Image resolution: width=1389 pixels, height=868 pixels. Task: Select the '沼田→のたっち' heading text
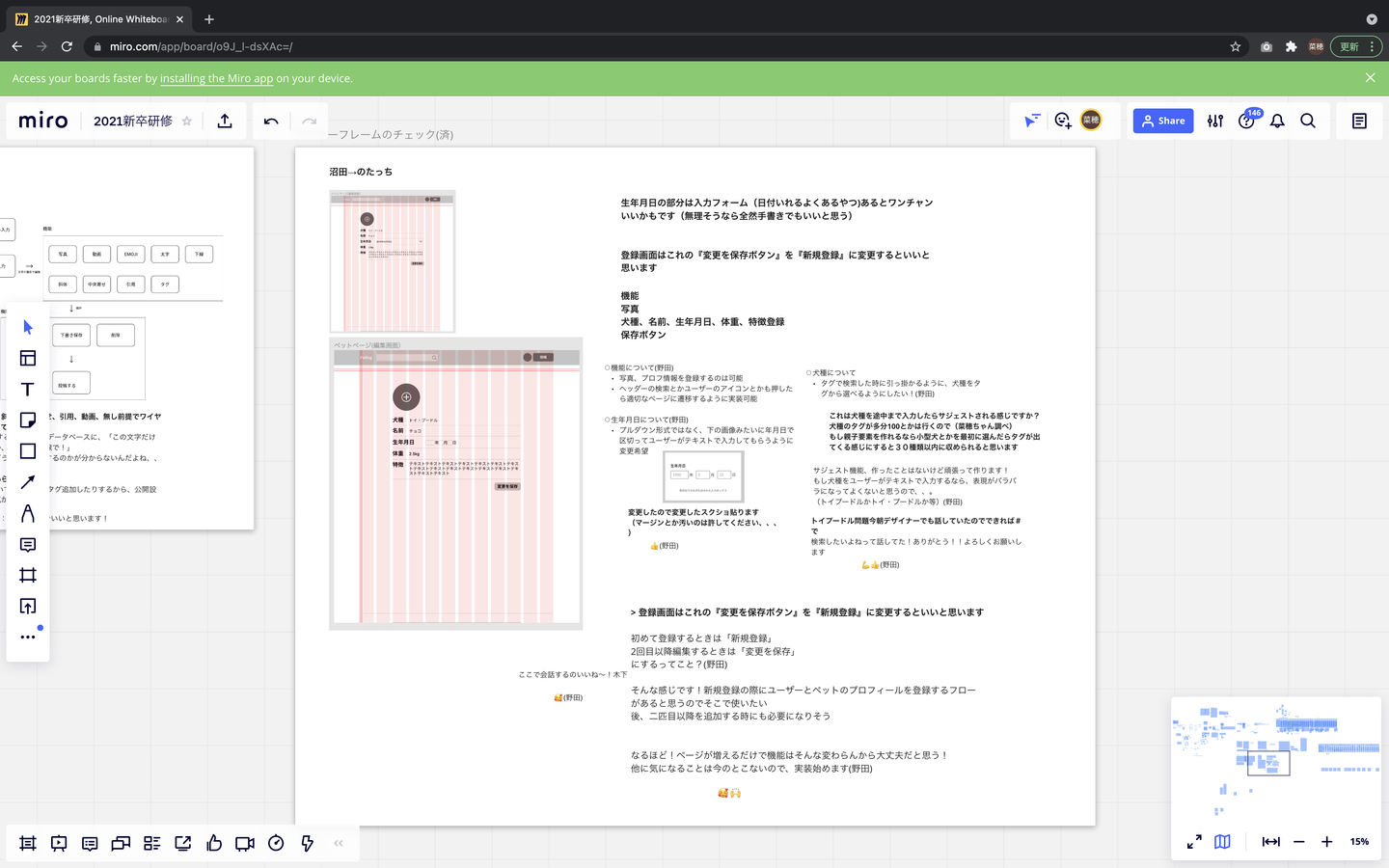point(361,172)
